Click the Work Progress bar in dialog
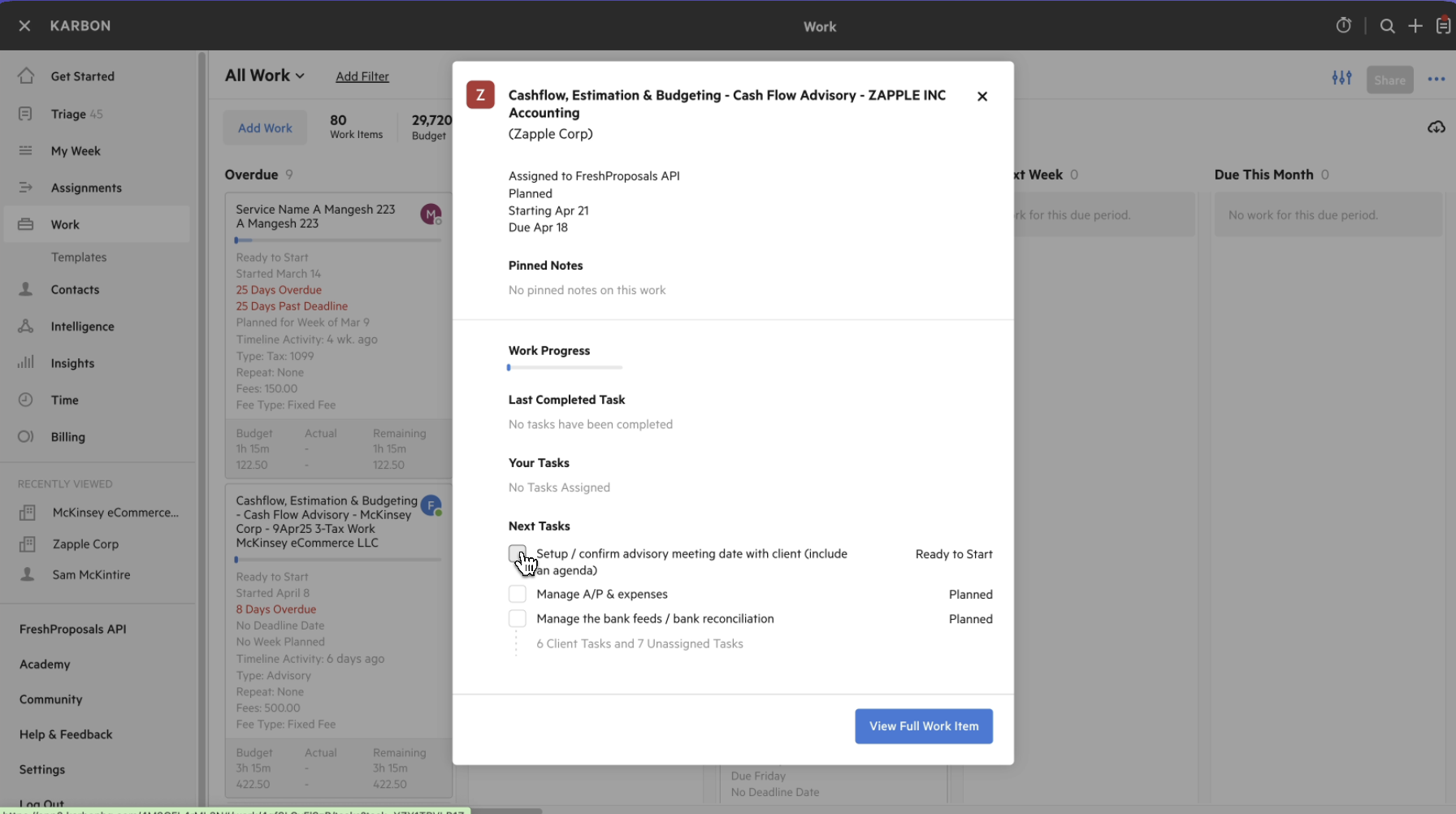This screenshot has height=814, width=1456. tap(565, 367)
